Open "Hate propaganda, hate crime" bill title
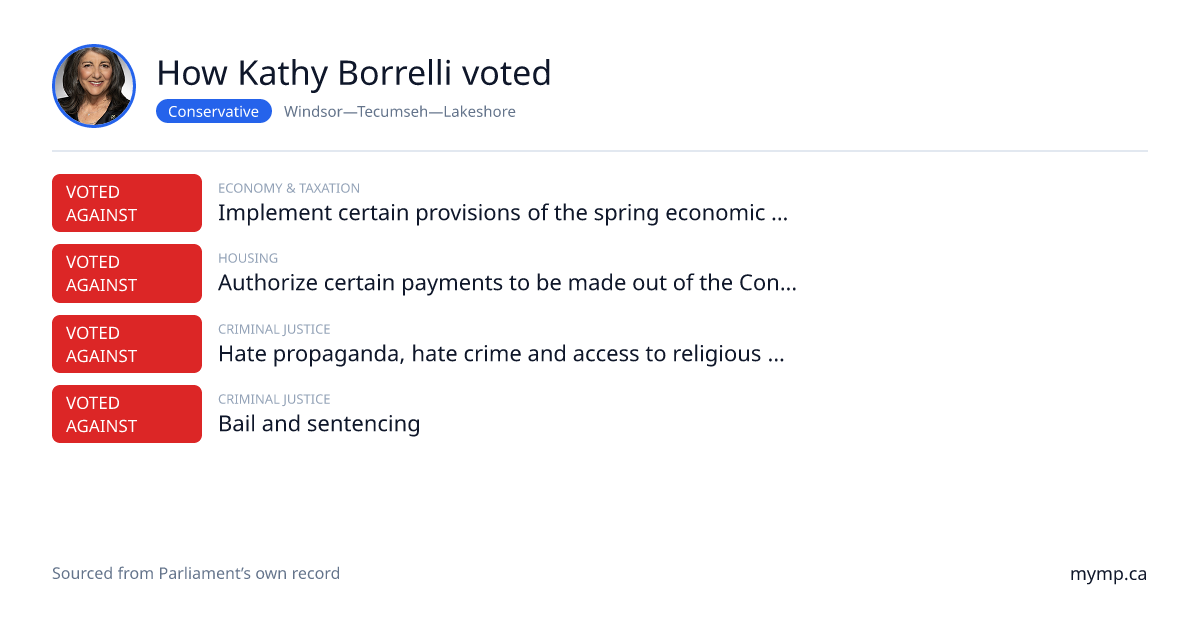Screen dimensions: 1200x630 (x=501, y=354)
